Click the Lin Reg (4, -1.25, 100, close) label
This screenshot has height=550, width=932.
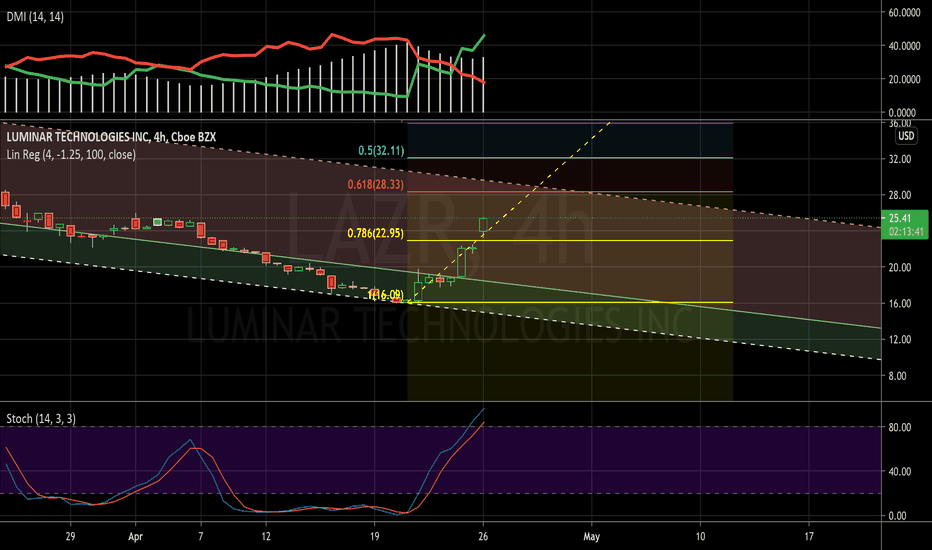click(71, 155)
